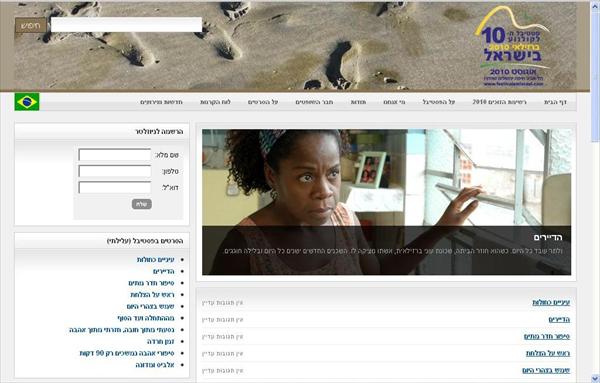Open the fifth film in the sidebar list

click(x=150, y=306)
